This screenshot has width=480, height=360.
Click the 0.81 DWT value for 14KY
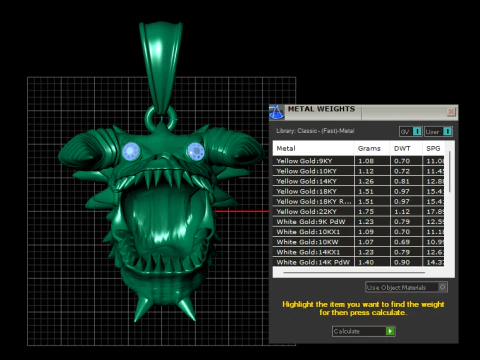click(402, 181)
